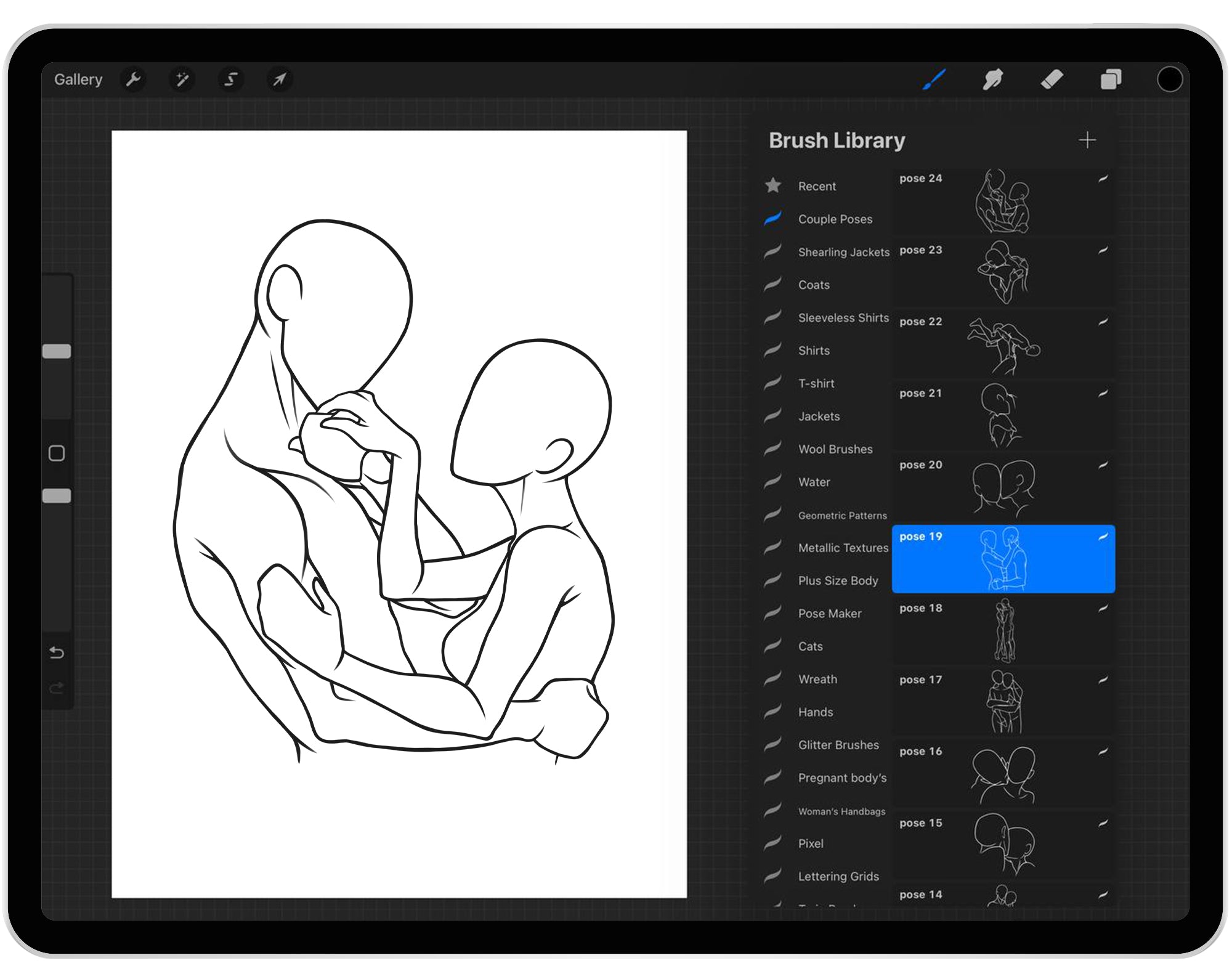Screen dimensions: 1232x979
Task: Select the Transform arrow tool
Action: 279,79
